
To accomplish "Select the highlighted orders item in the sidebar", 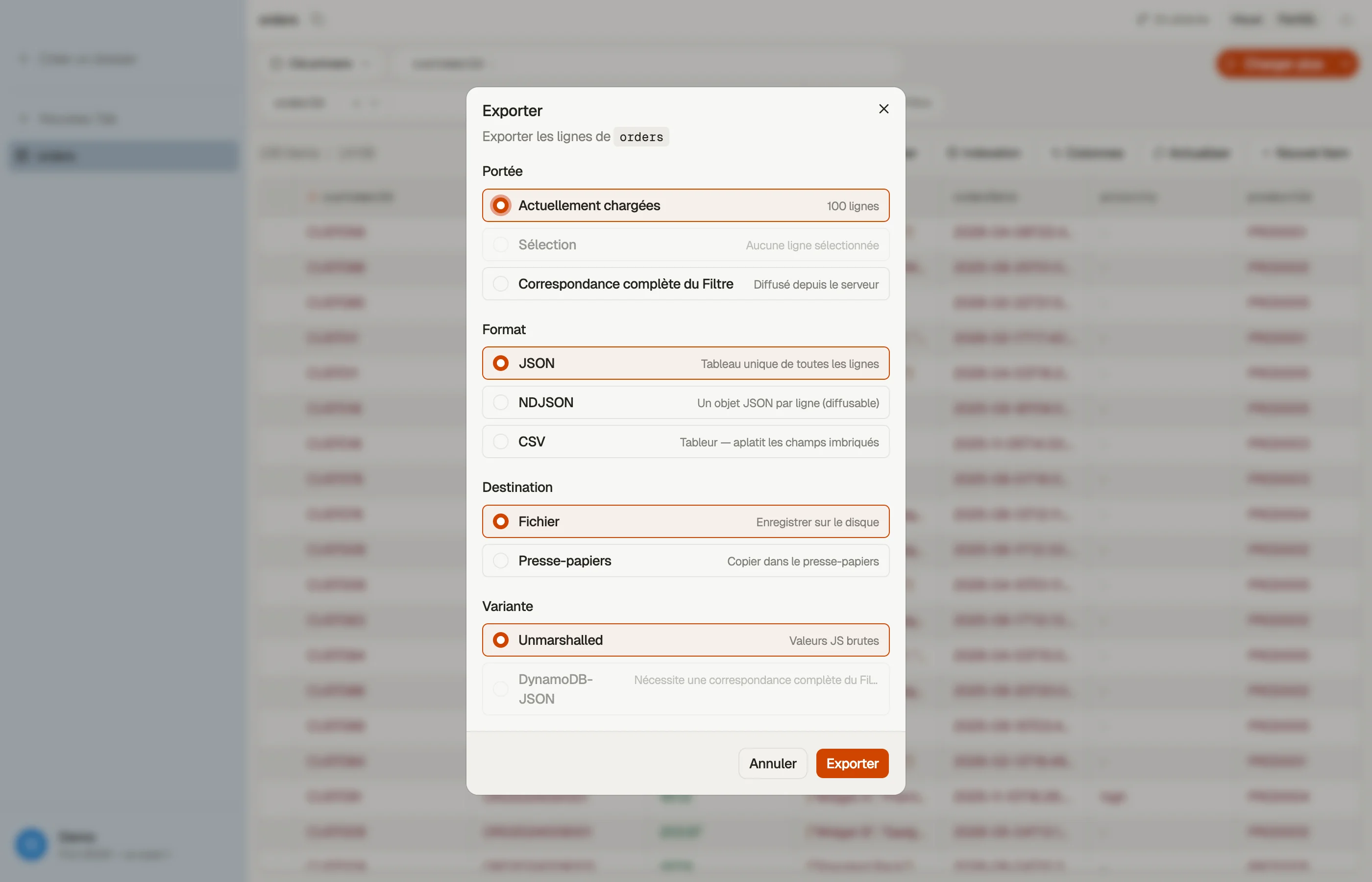I will tap(123, 156).
